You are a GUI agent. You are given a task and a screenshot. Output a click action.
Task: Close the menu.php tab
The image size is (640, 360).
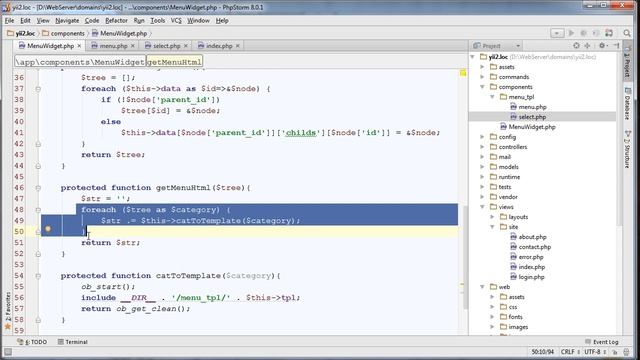(x=132, y=46)
